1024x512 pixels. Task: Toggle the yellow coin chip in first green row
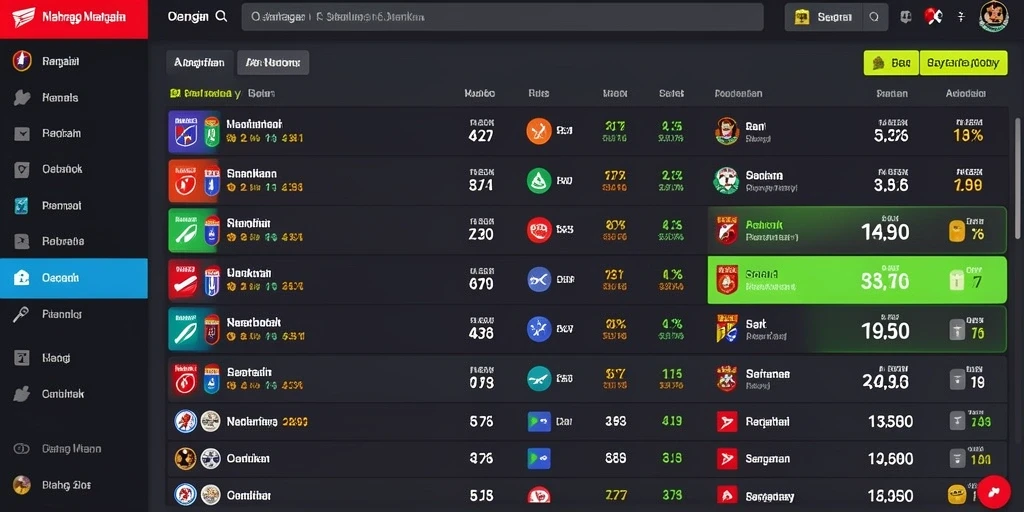(x=956, y=231)
